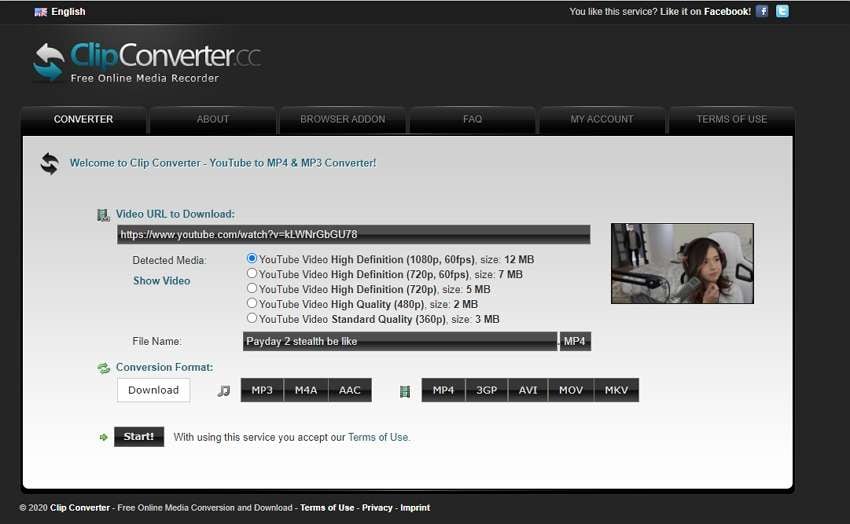Choose M4A audio format

click(306, 390)
